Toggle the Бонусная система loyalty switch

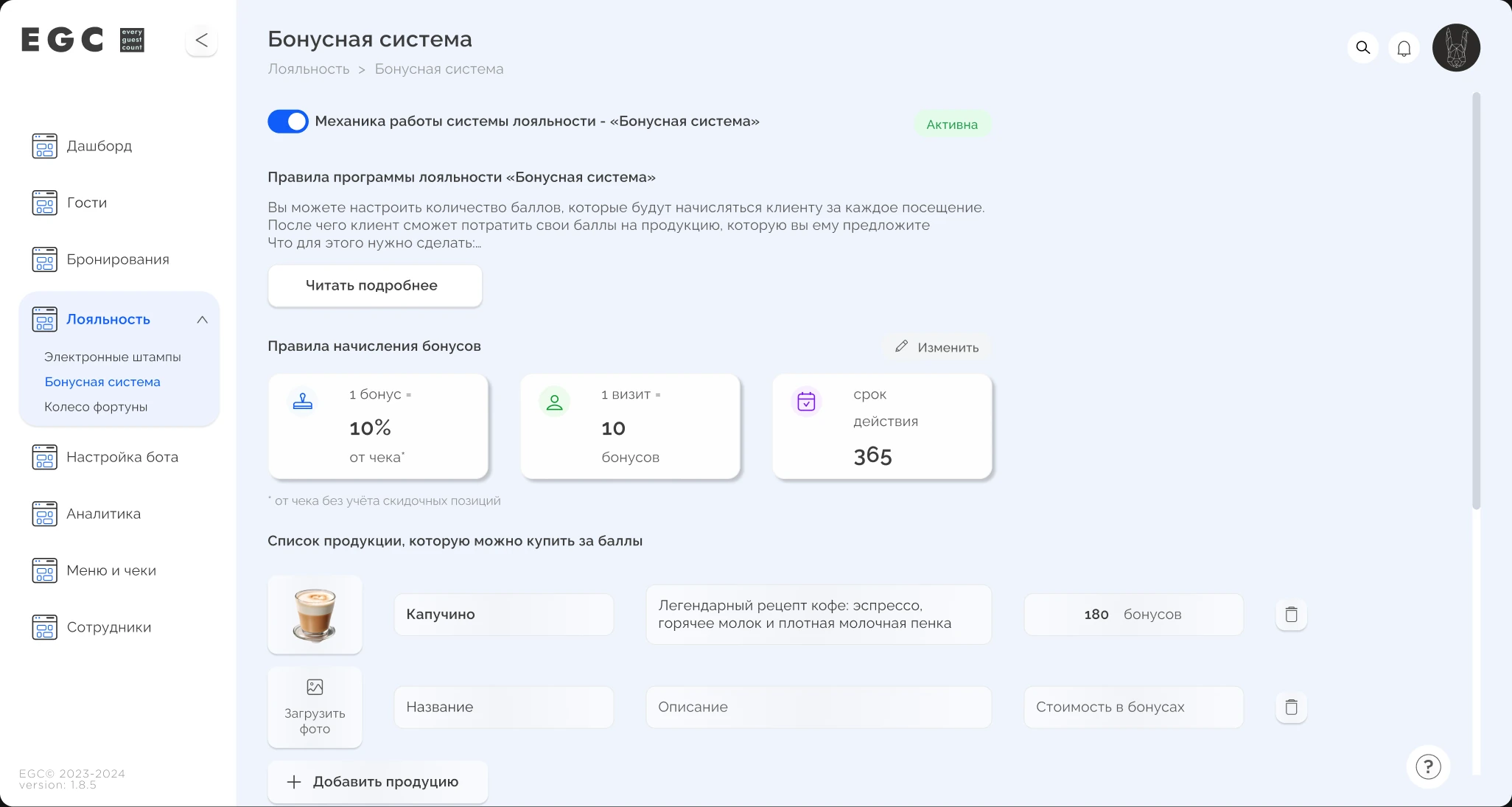pos(288,122)
